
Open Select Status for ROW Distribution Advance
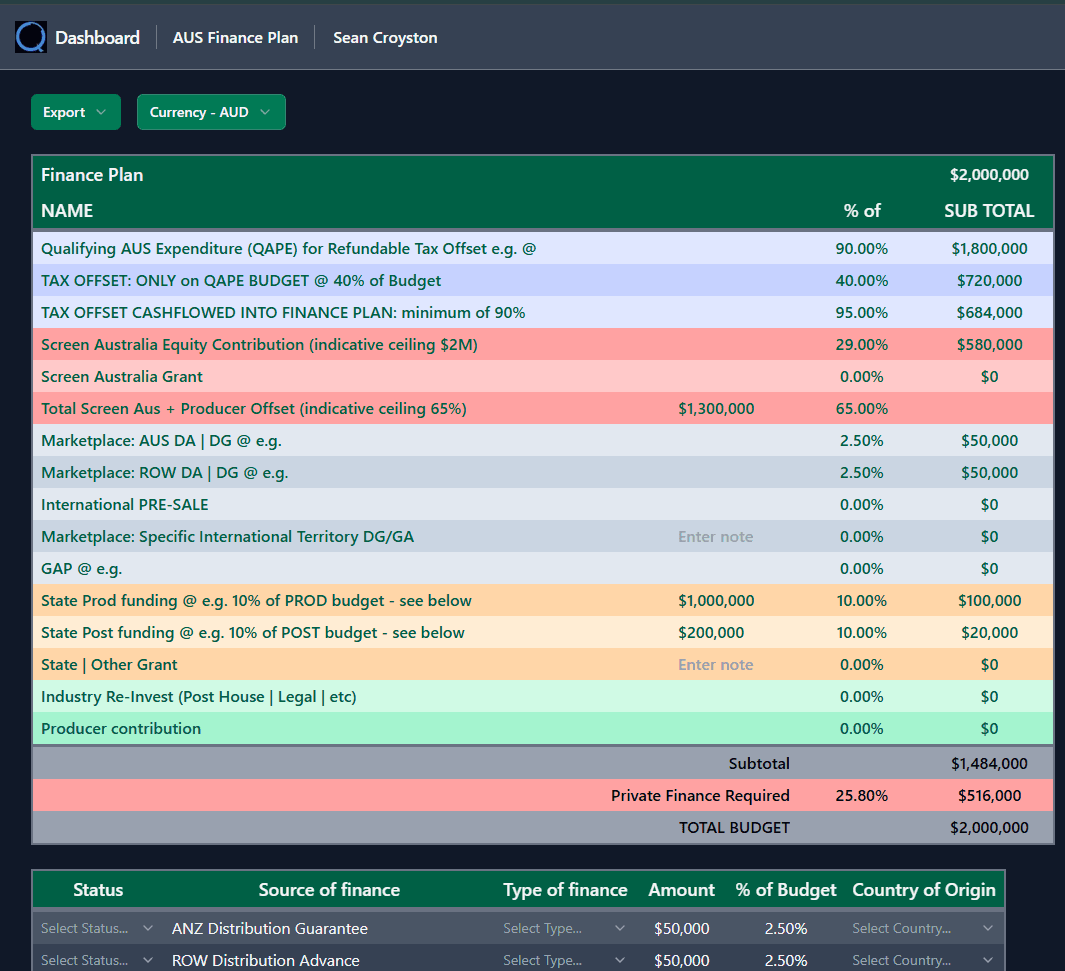click(x=96, y=960)
